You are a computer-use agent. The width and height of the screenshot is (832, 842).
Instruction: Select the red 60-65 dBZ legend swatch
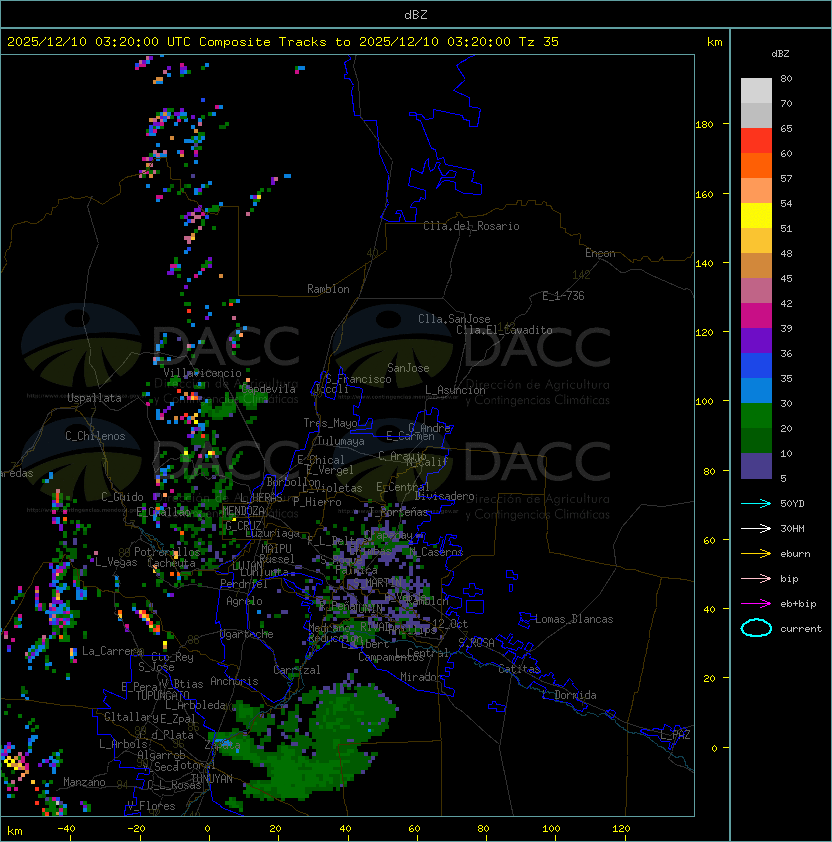(756, 141)
